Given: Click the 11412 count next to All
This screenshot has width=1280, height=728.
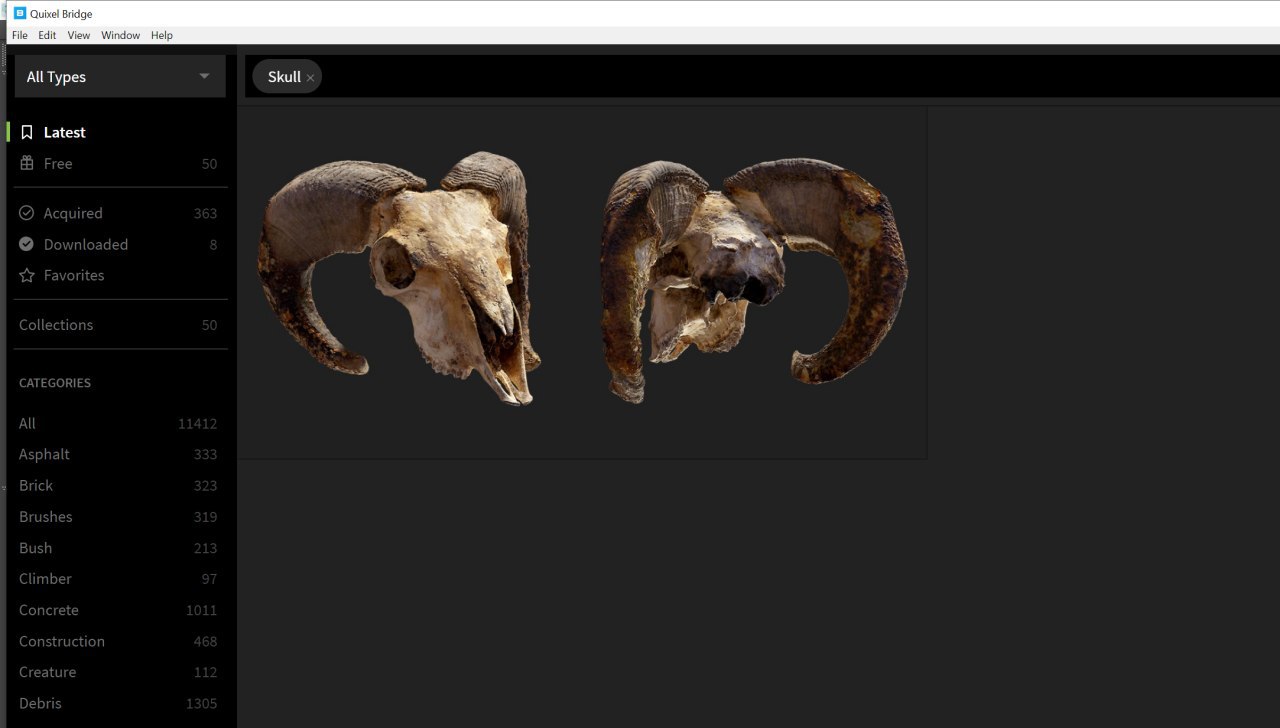Looking at the screenshot, I should tap(197, 424).
